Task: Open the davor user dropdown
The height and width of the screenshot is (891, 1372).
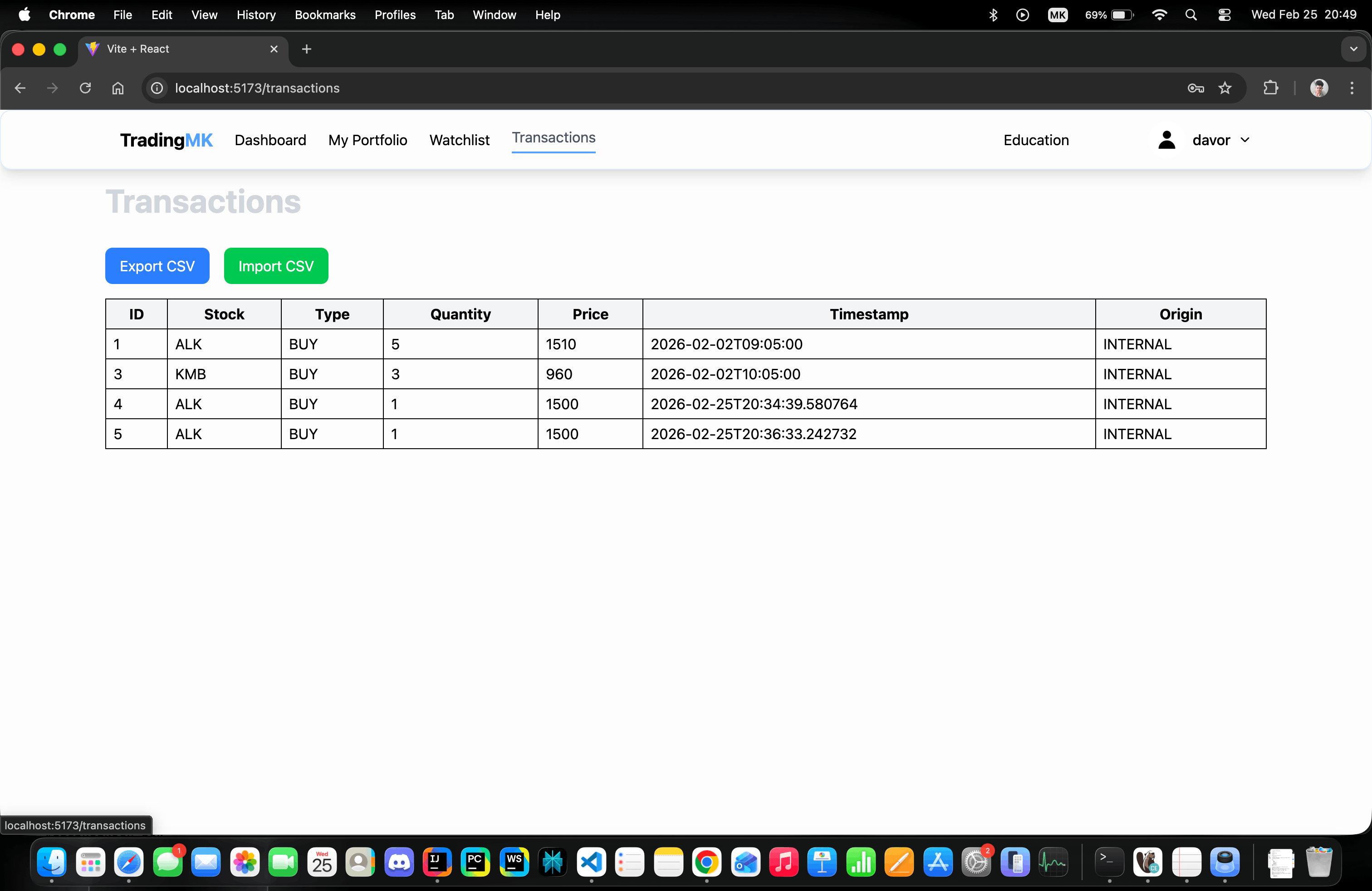Action: point(1220,140)
